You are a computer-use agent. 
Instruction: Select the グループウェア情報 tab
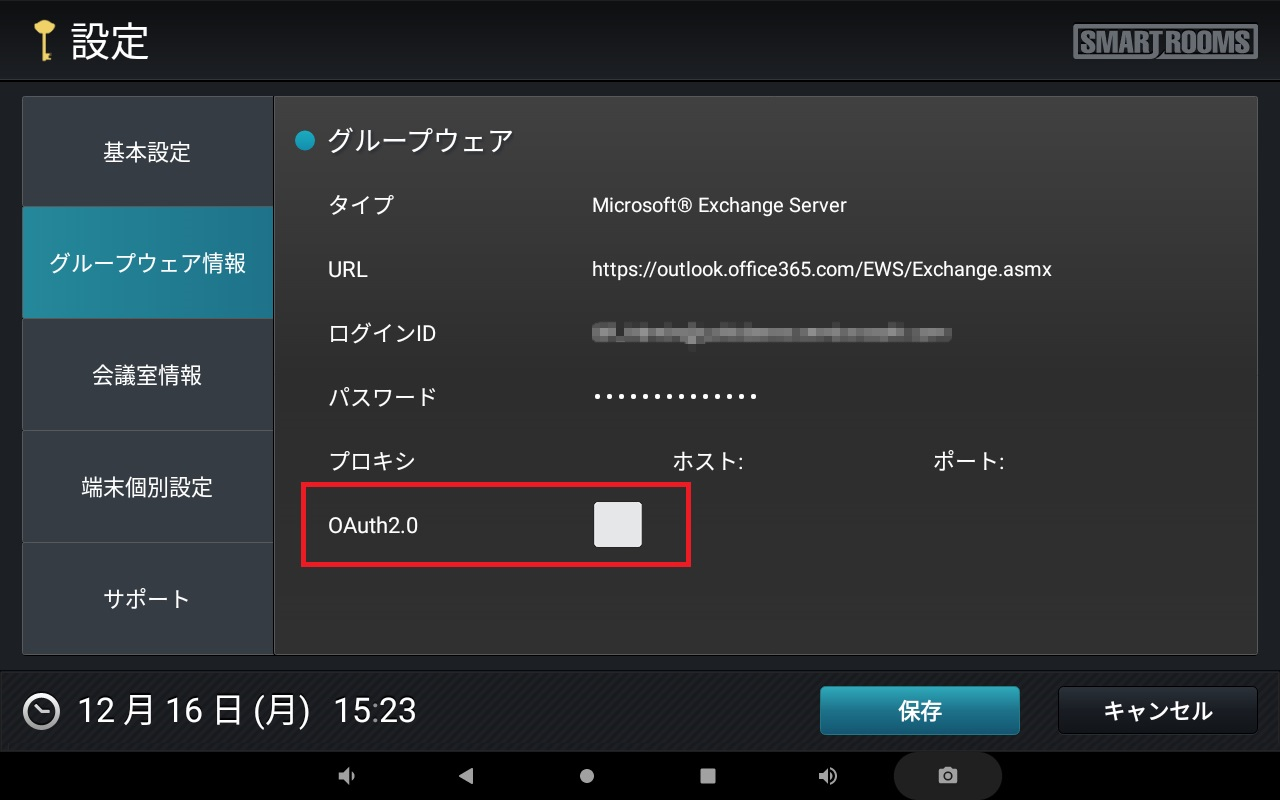147,263
